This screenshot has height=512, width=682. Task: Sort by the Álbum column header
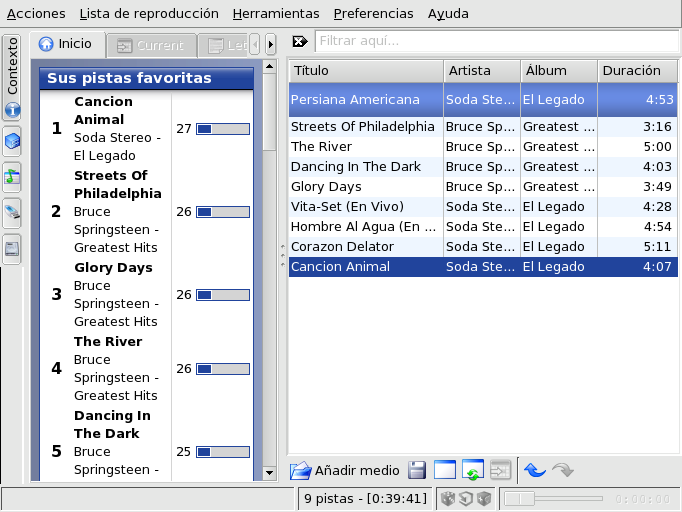point(559,71)
